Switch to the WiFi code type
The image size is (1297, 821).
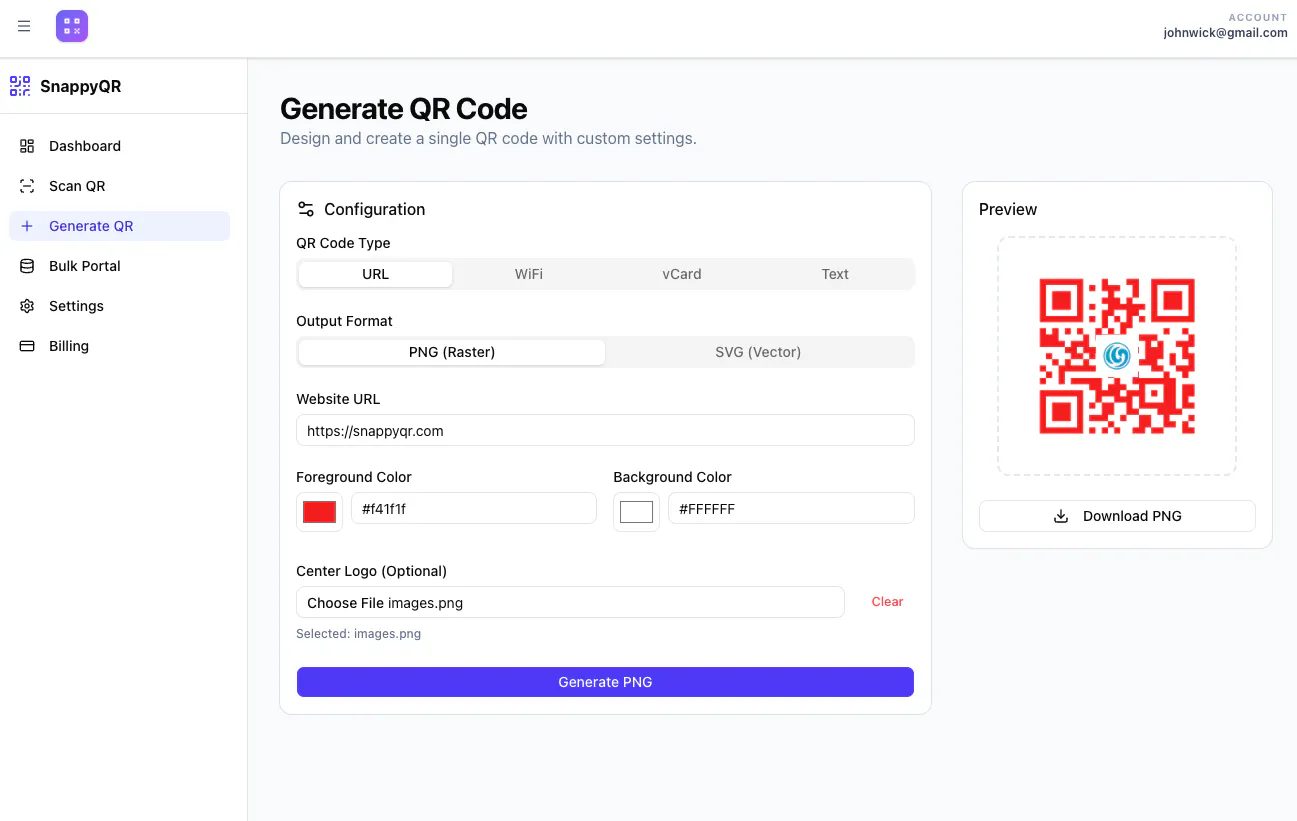point(529,274)
